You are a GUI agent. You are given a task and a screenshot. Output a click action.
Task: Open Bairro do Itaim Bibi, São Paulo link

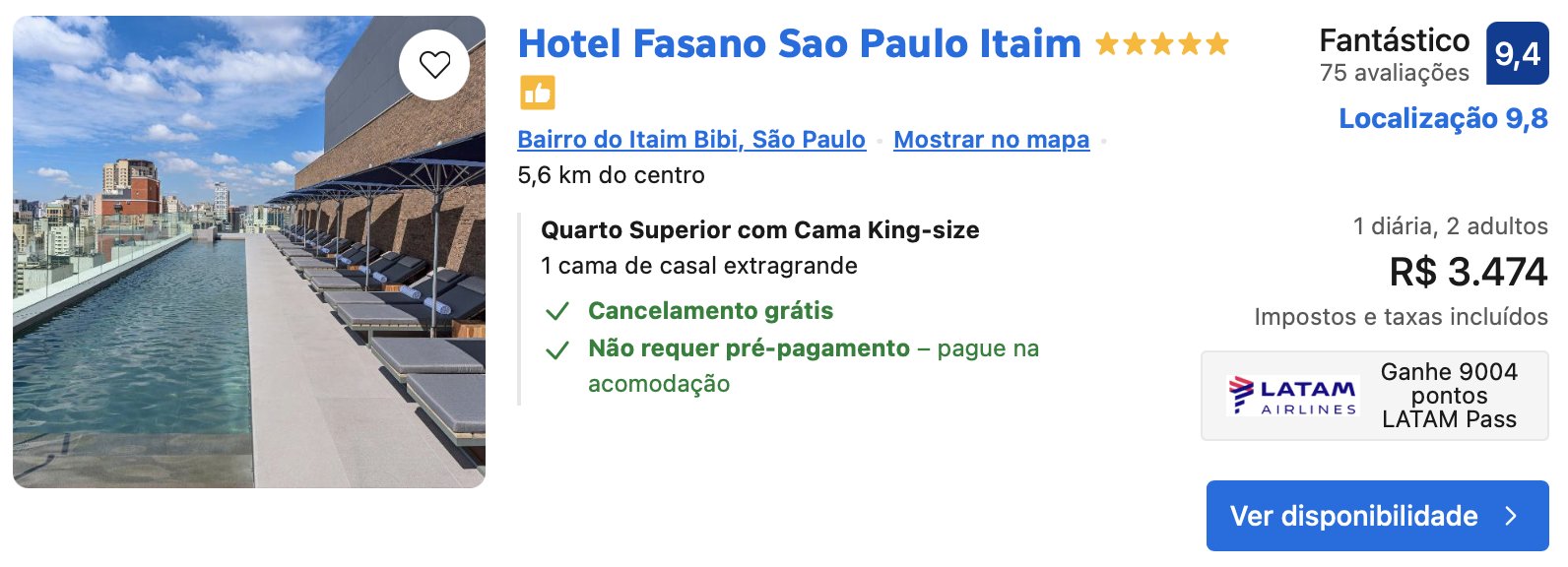691,140
